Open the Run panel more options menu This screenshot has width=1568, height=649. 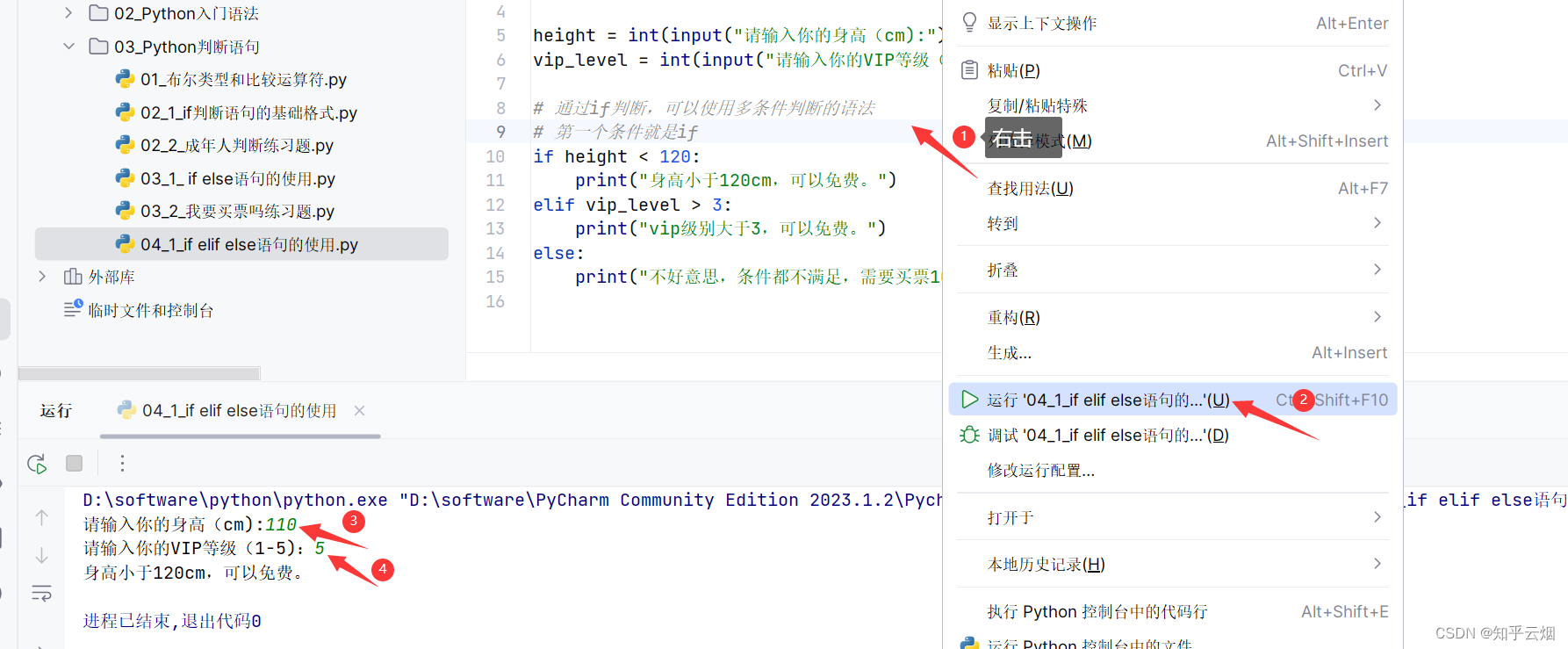122,464
